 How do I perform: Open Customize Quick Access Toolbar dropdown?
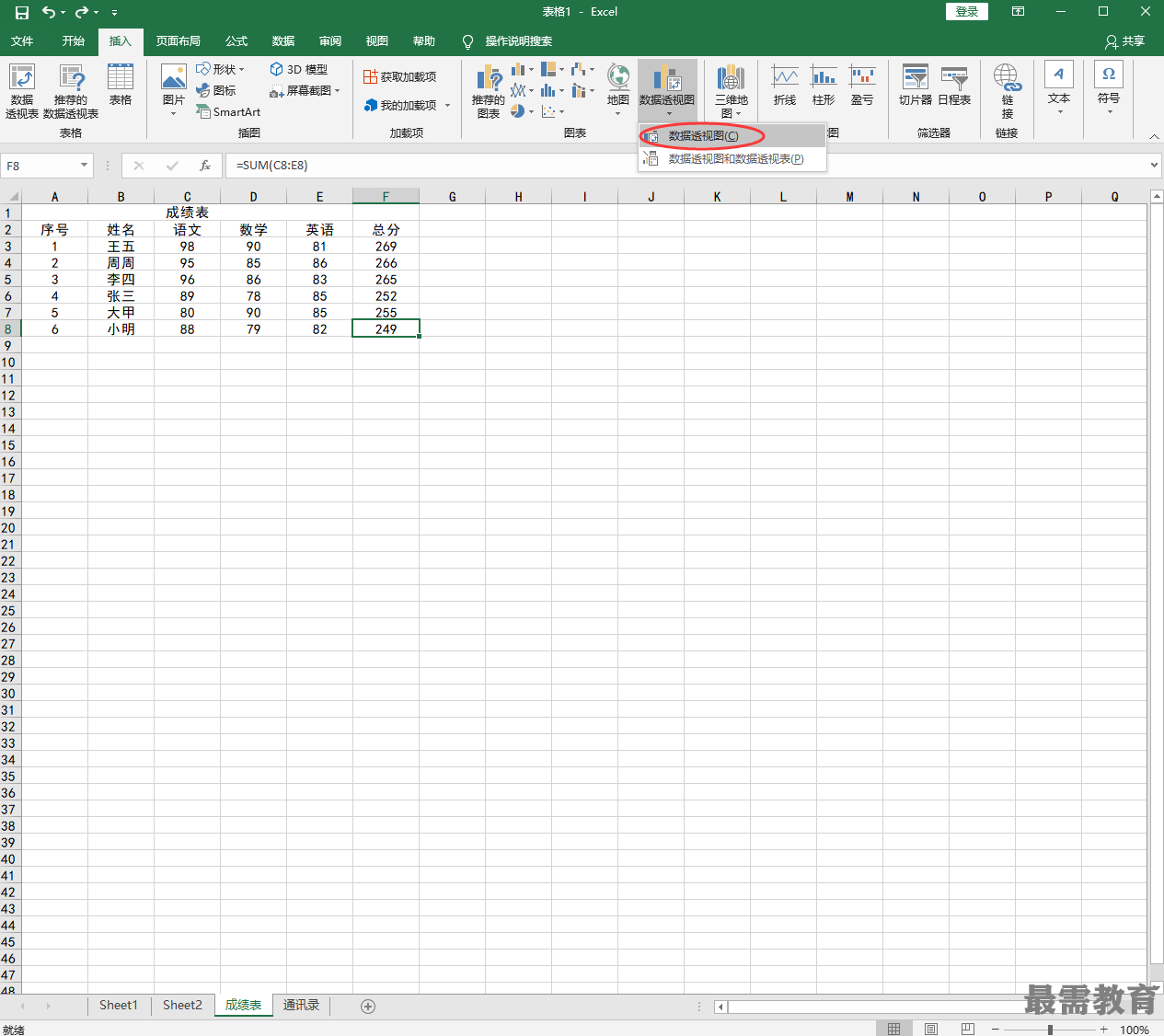tap(114, 13)
